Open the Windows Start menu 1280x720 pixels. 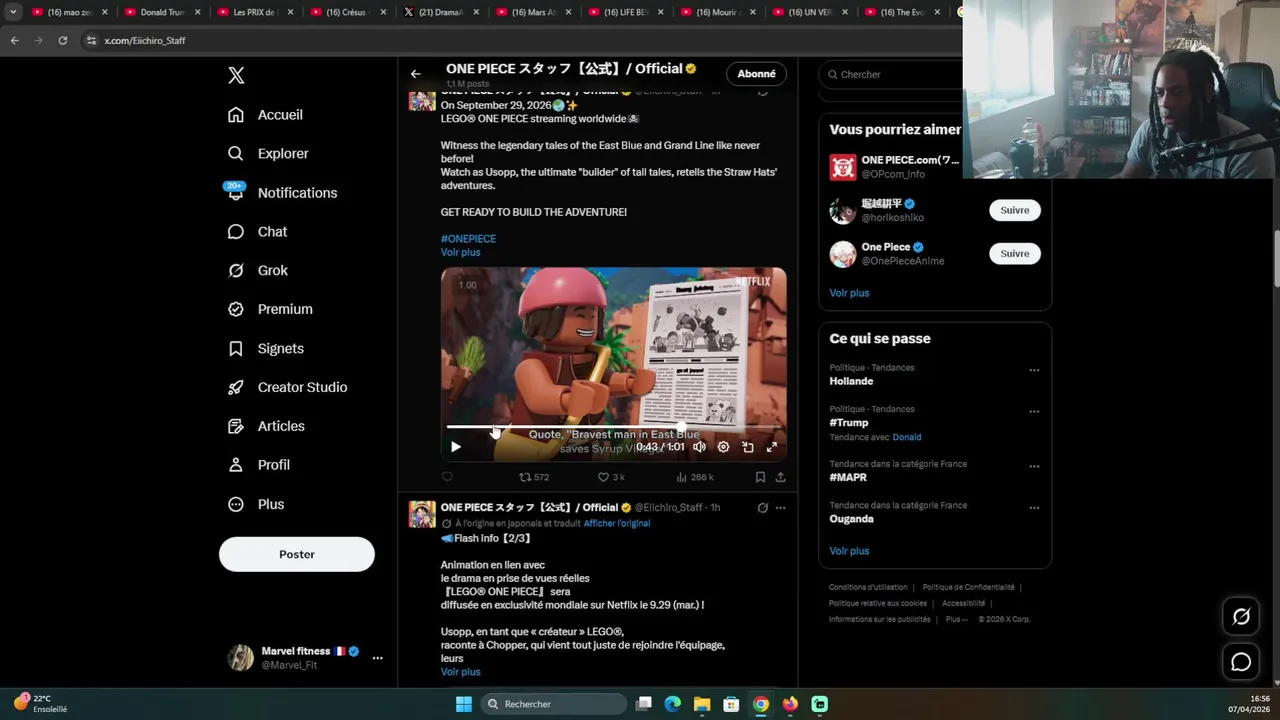coord(464,704)
